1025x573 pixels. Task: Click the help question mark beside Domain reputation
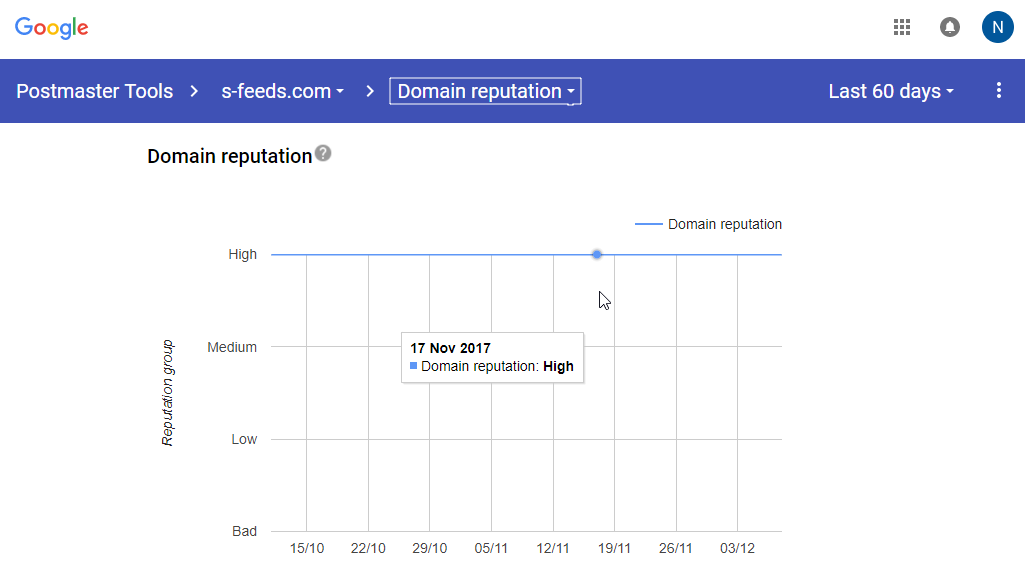click(323, 154)
